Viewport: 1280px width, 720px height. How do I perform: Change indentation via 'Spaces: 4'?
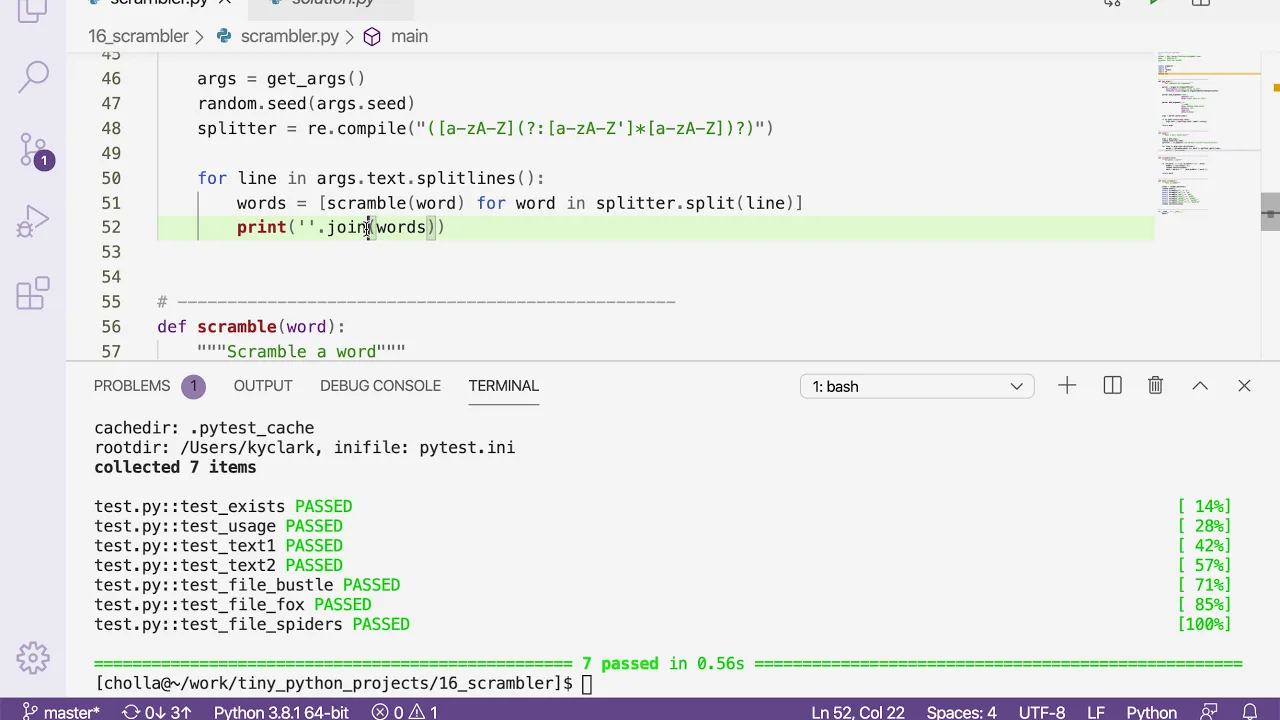pyautogui.click(x=961, y=712)
